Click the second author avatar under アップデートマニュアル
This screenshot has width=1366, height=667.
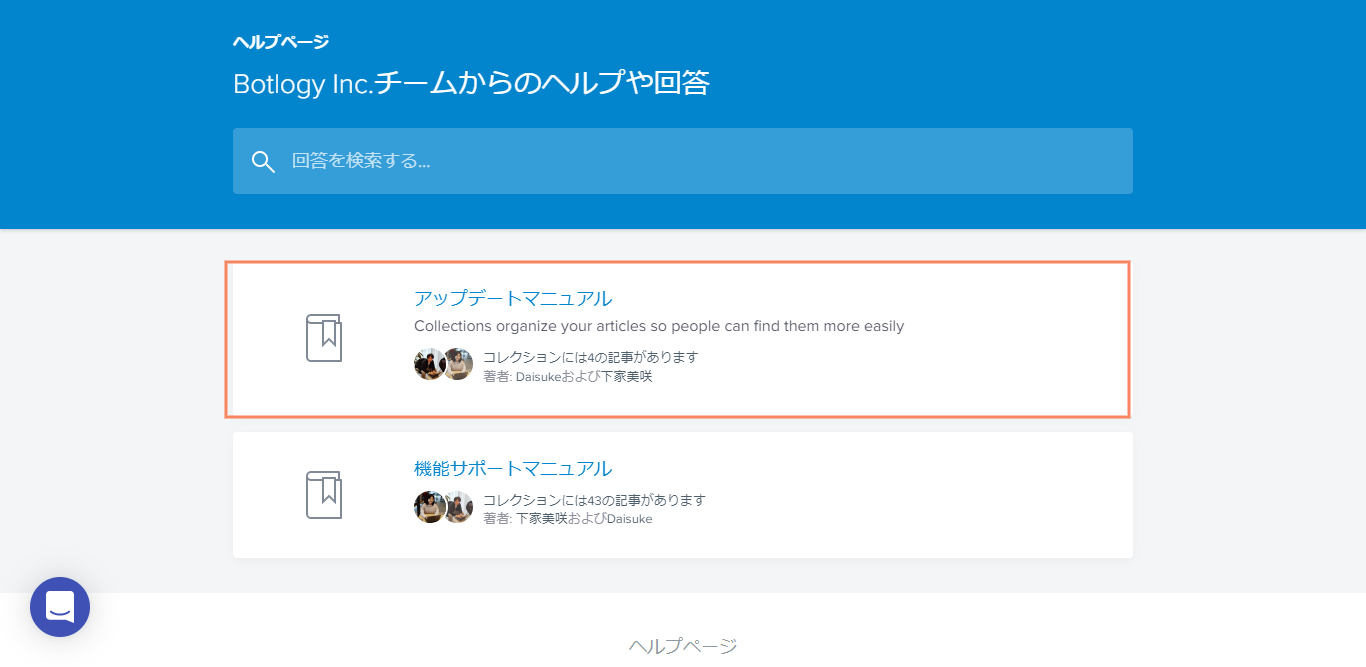click(x=458, y=364)
